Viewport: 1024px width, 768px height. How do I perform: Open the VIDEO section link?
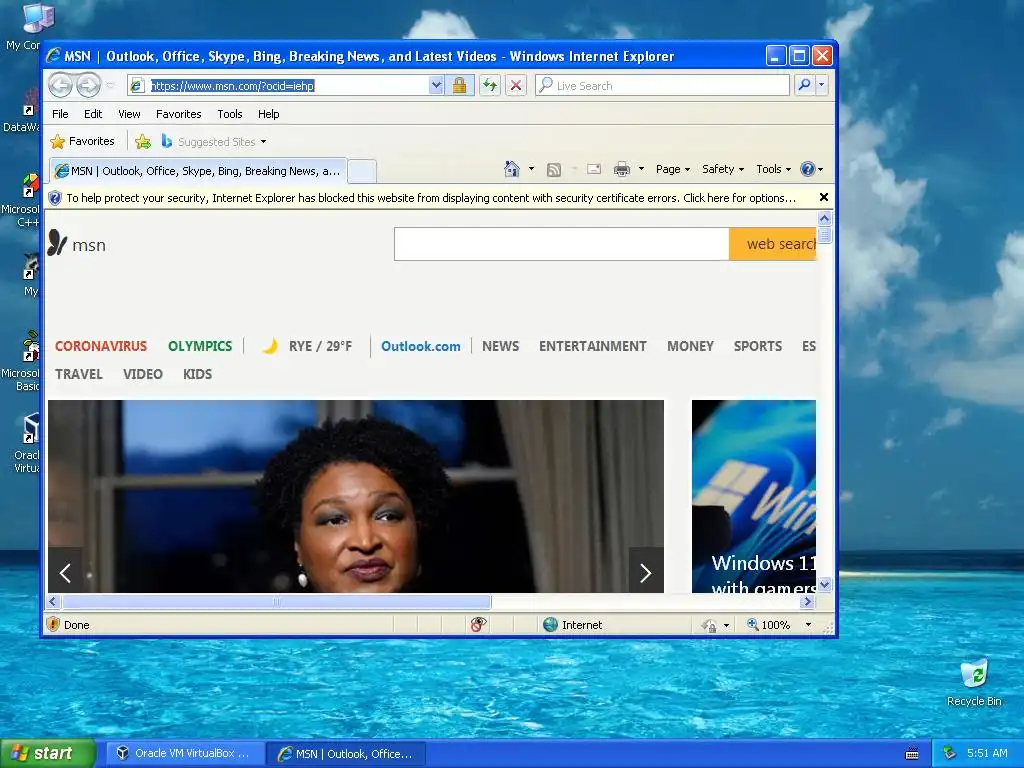click(143, 374)
